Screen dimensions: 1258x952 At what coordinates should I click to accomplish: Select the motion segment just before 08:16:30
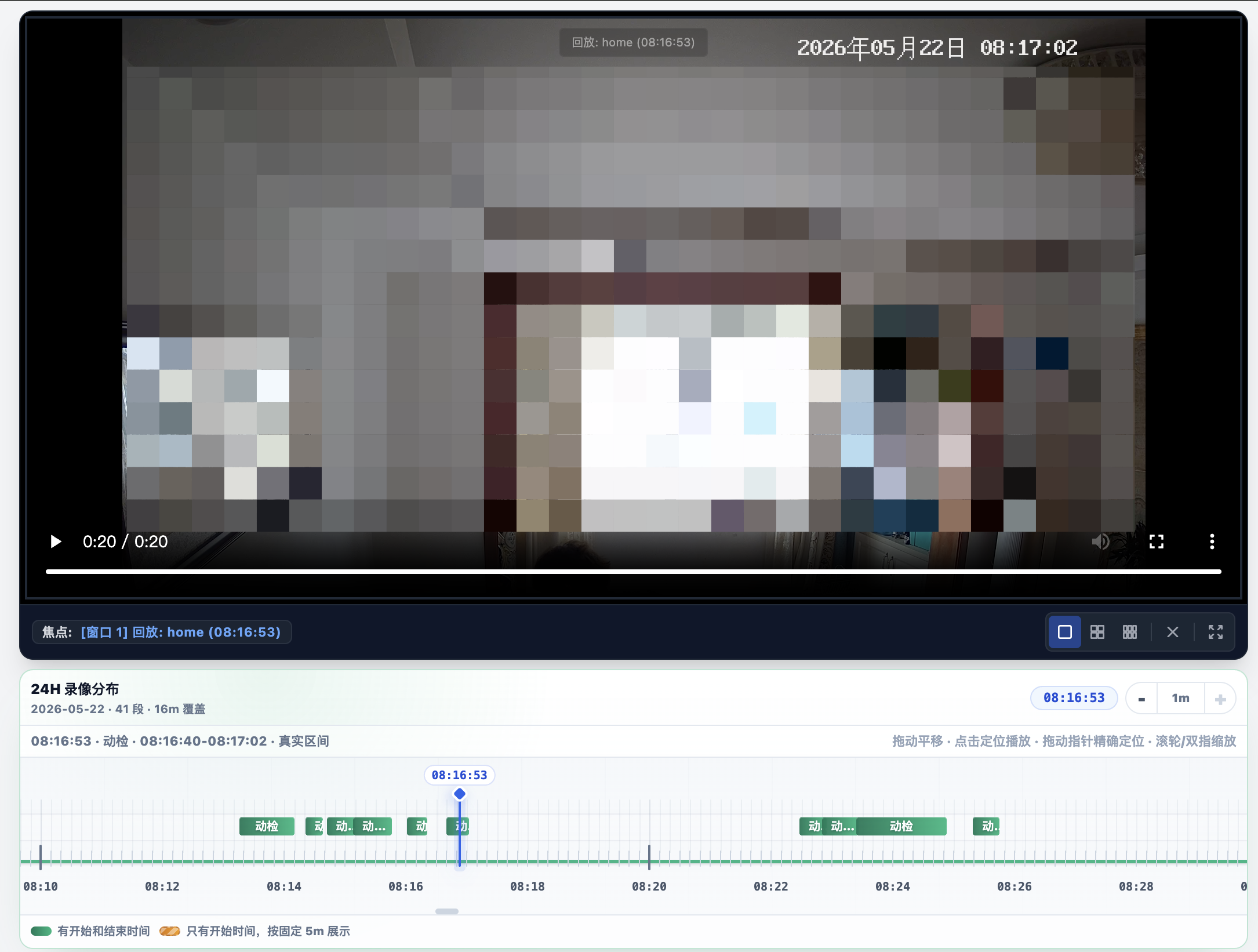pos(417,826)
